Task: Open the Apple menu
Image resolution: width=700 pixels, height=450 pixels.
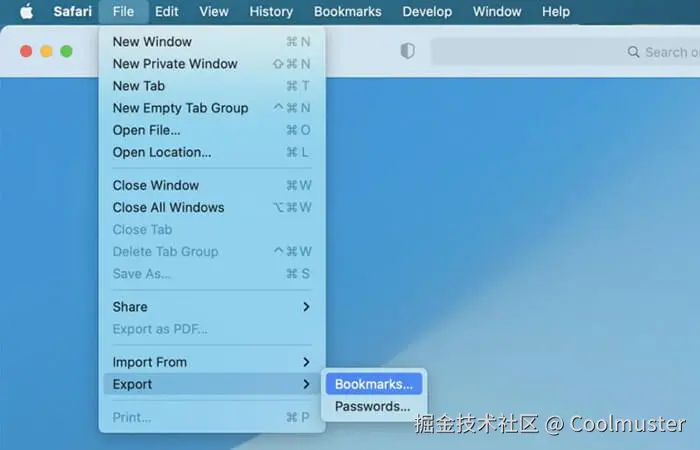Action: point(26,11)
